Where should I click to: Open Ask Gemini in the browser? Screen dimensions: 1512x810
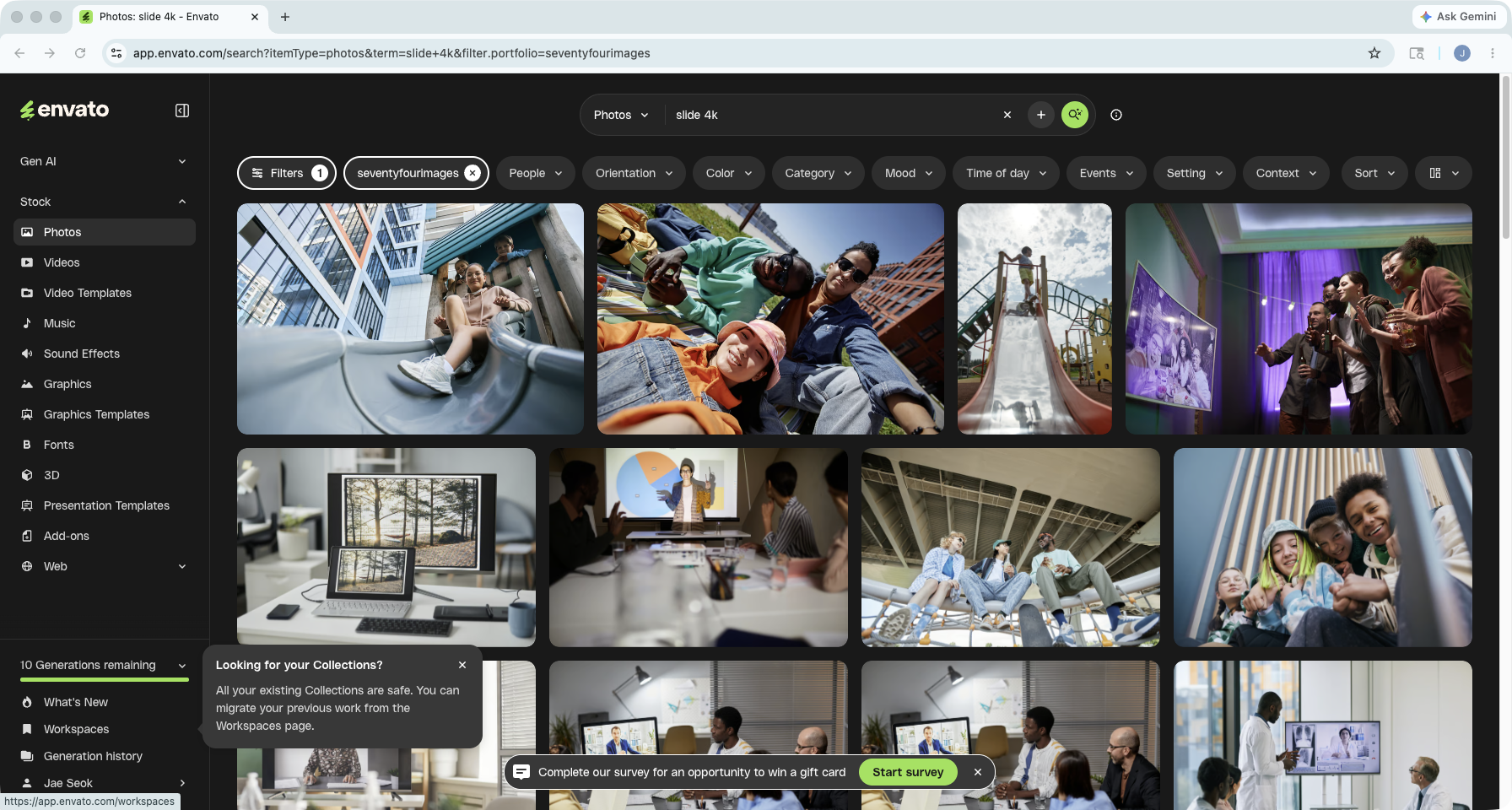[1457, 16]
